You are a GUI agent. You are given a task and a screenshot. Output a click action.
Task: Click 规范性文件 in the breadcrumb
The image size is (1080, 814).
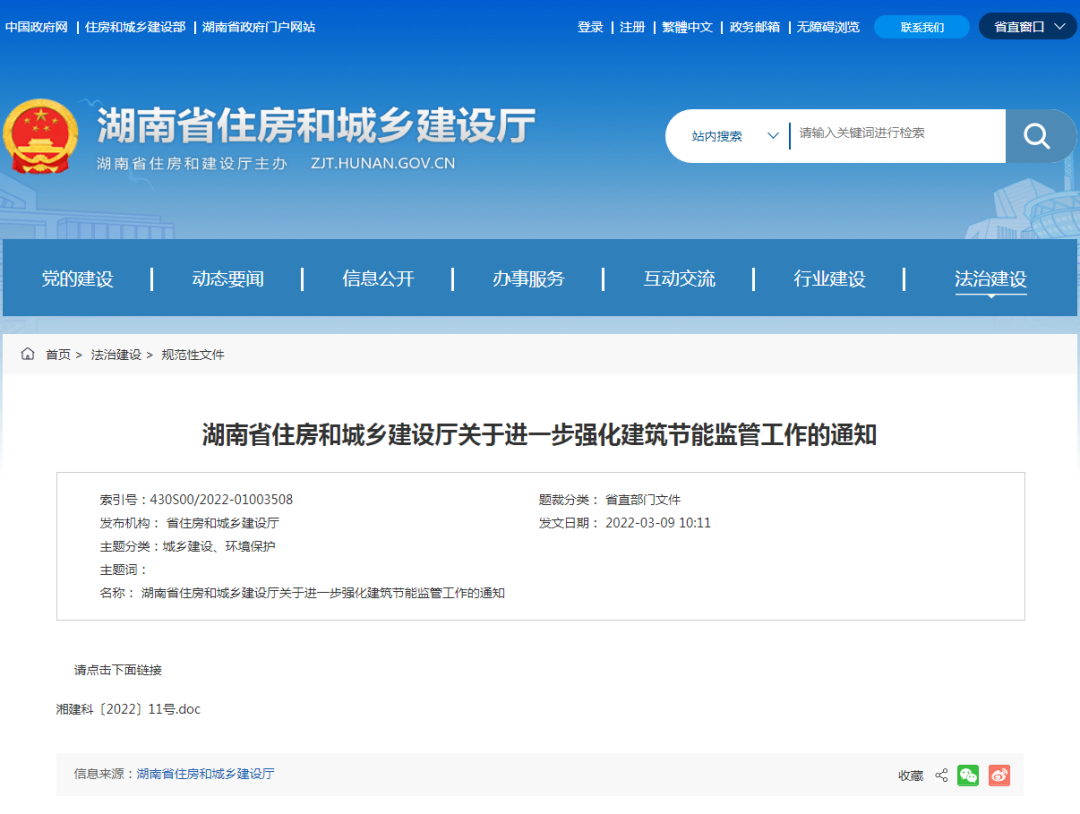click(193, 355)
